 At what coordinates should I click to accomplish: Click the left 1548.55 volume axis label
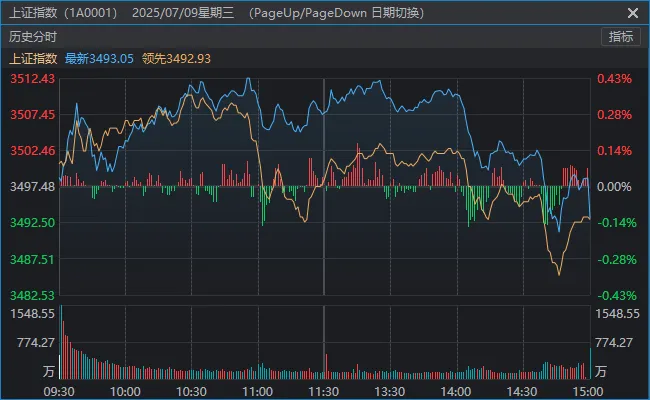click(32, 314)
